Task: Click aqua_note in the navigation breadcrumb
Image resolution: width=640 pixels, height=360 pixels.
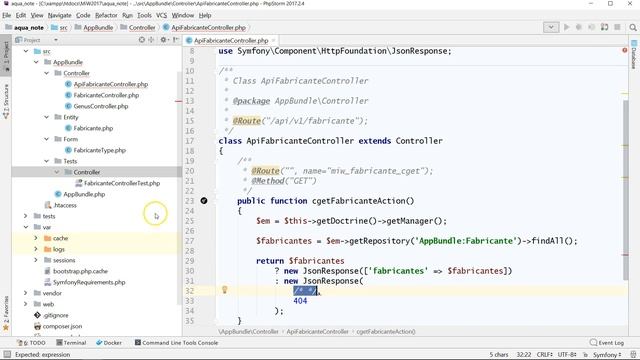Action: pyautogui.click(x=29, y=27)
